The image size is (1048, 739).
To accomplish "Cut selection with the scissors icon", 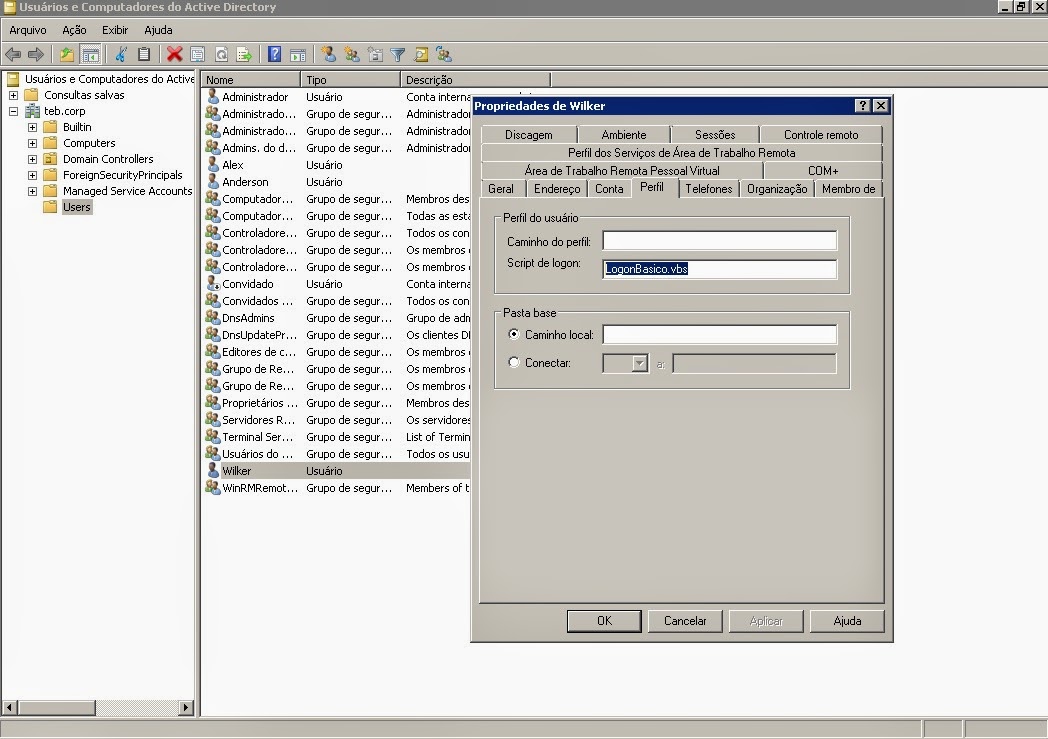I will (x=121, y=54).
